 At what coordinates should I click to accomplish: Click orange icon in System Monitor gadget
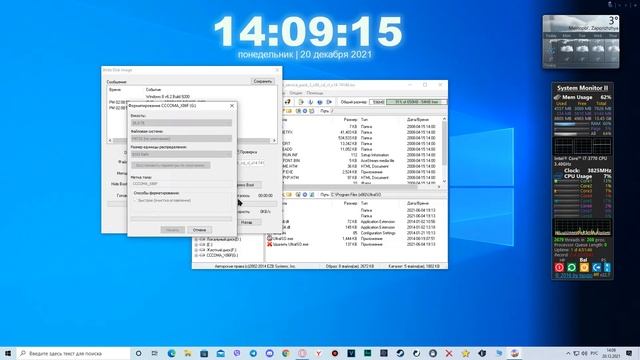click(x=584, y=267)
